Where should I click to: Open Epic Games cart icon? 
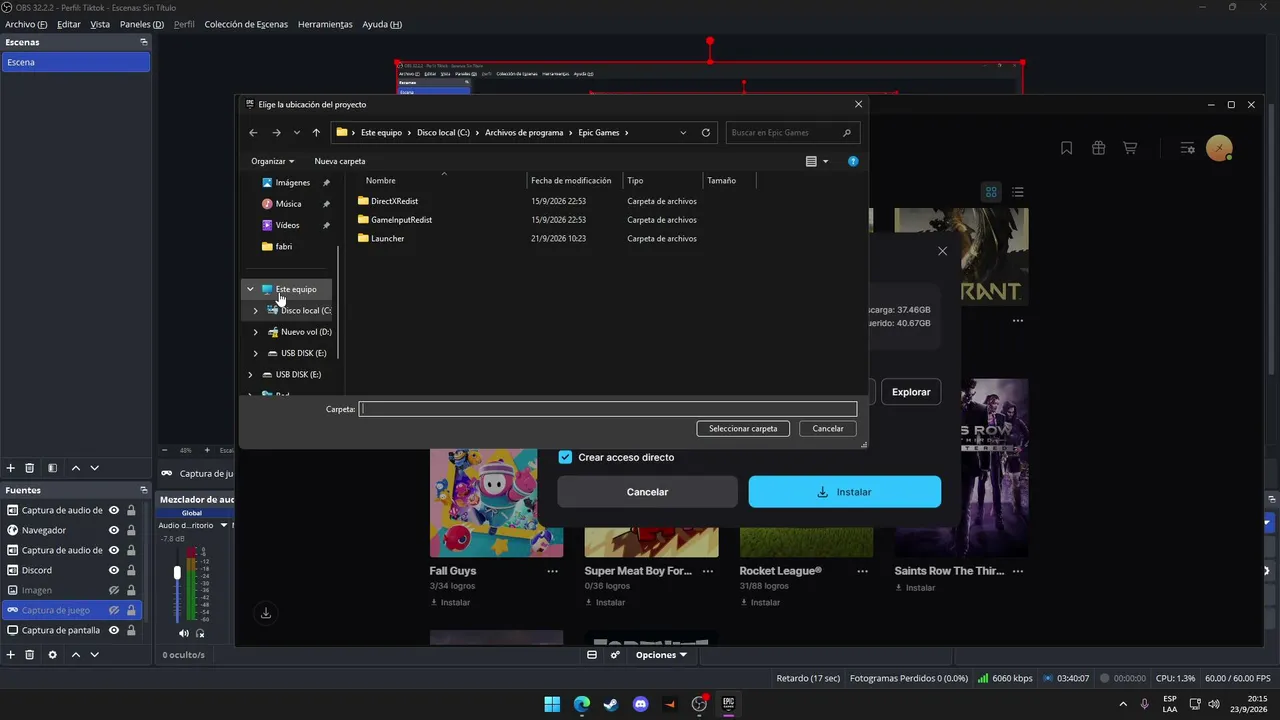pos(1130,148)
